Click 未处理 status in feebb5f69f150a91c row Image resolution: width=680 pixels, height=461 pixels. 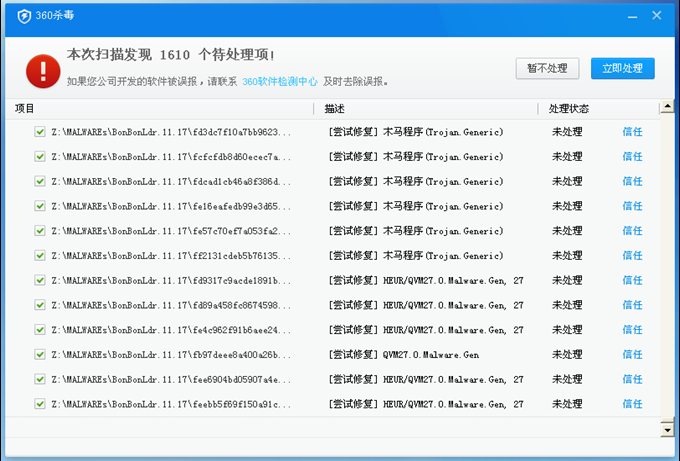[x=567, y=404]
